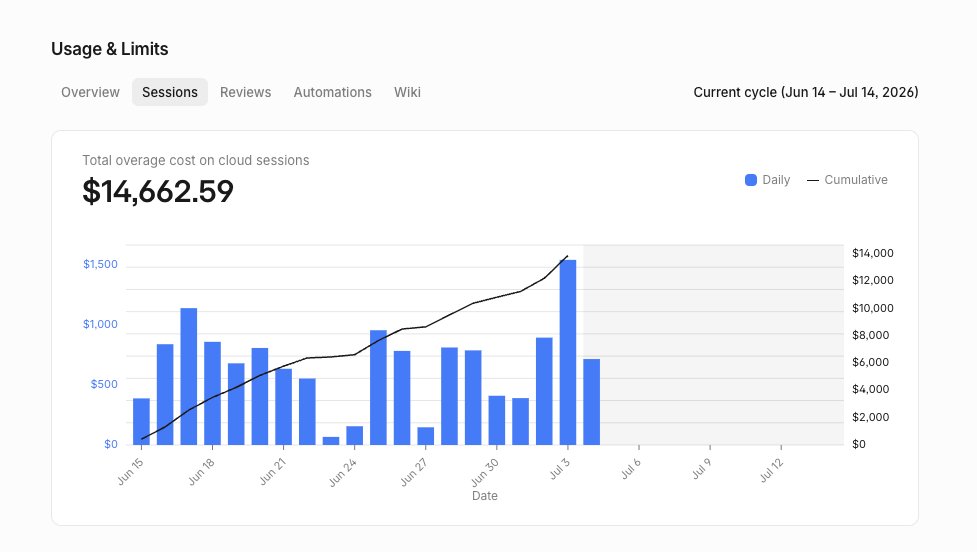This screenshot has height=552, width=977.
Task: Click the Jul 12 axis label
Action: 771,470
